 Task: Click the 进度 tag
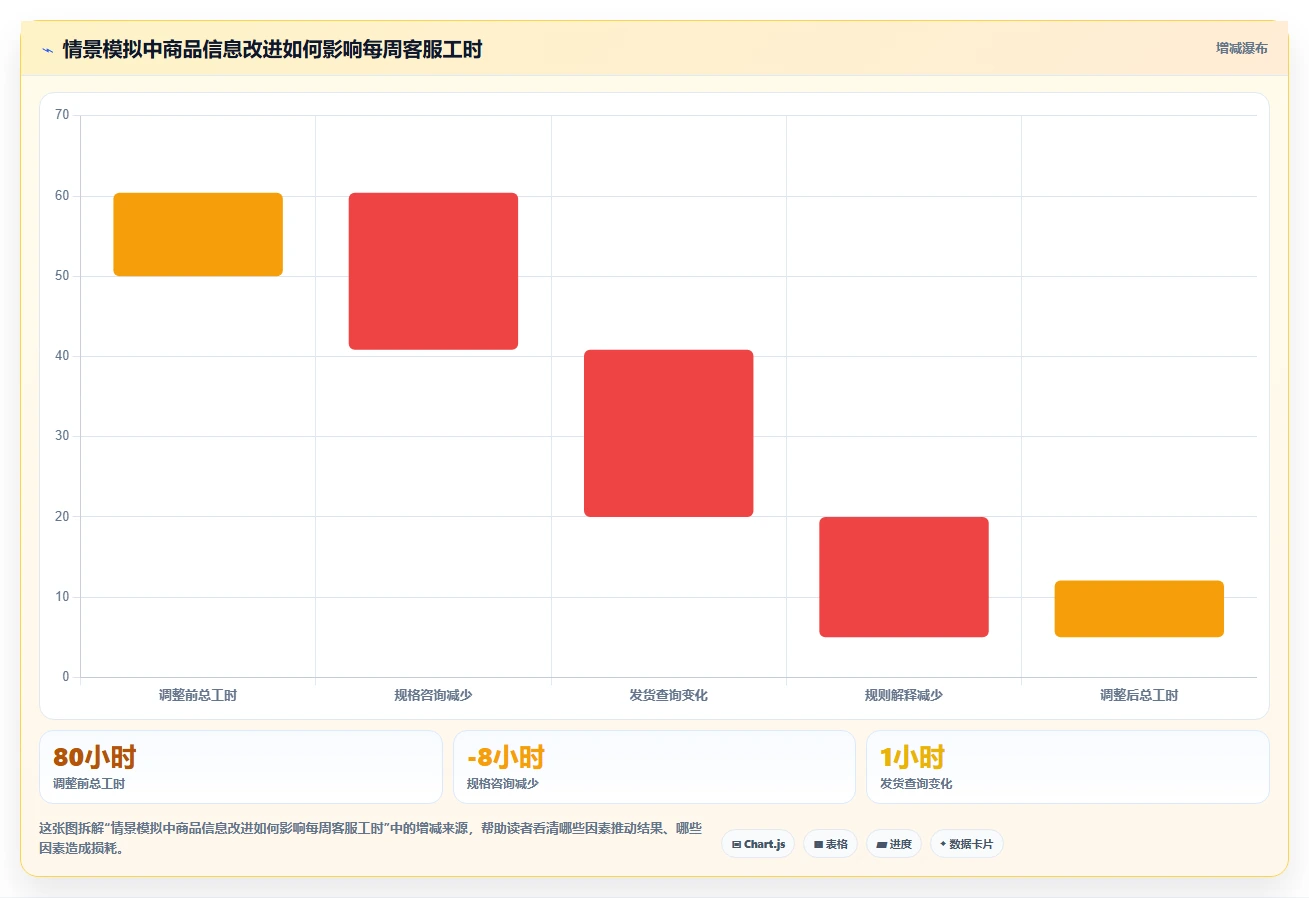(893, 844)
